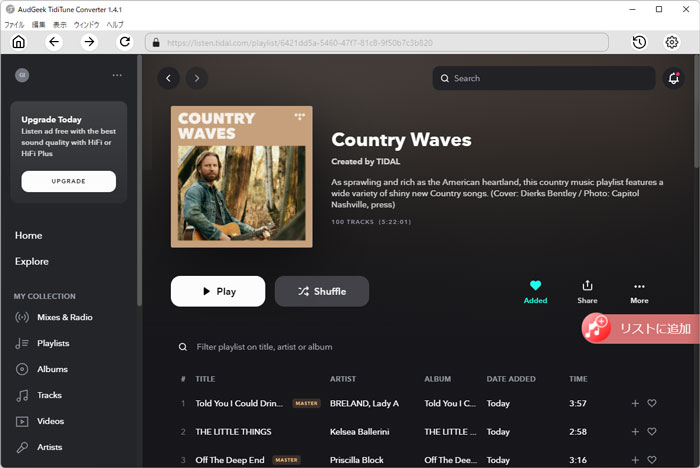Reload the page with the refresh icon
The height and width of the screenshot is (468, 700).
125,42
